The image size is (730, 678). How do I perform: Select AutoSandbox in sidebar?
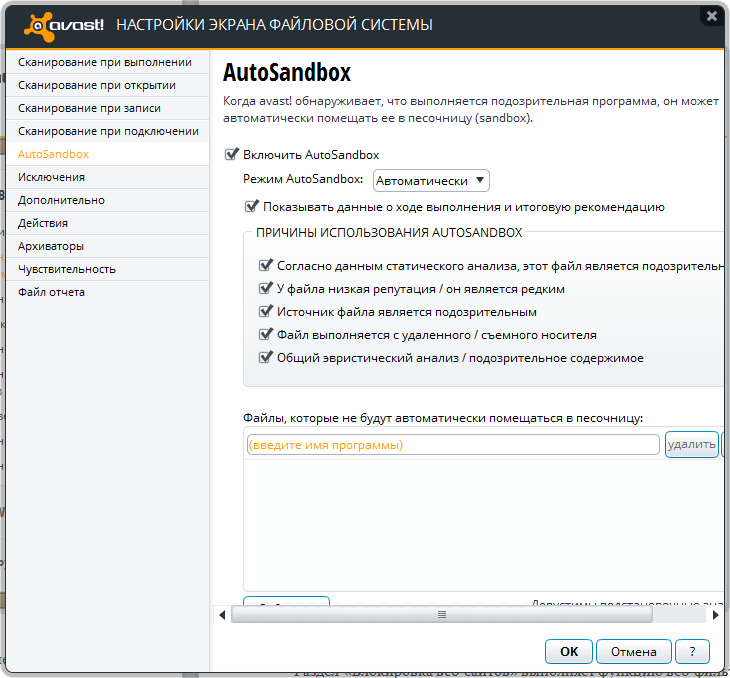point(108,154)
